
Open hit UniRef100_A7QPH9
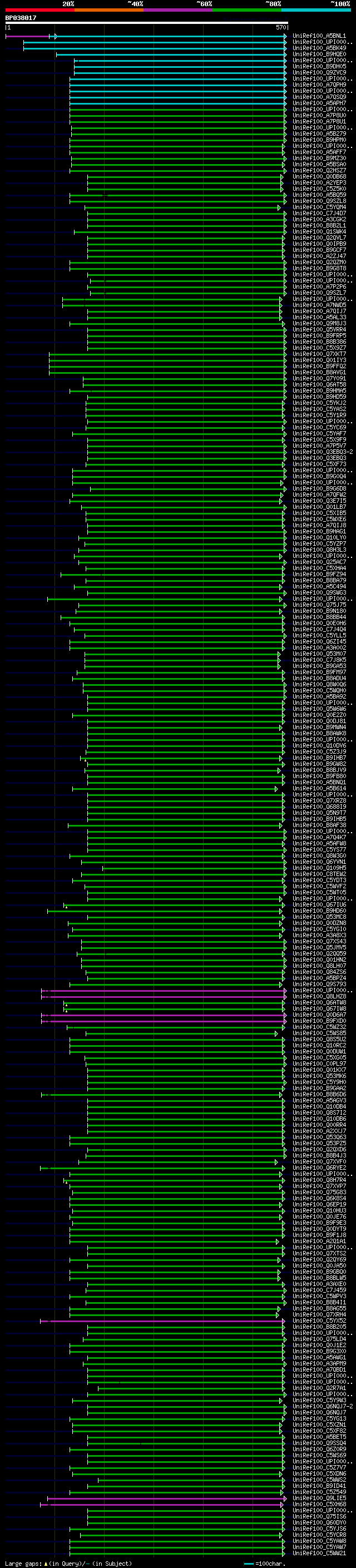click(319, 85)
